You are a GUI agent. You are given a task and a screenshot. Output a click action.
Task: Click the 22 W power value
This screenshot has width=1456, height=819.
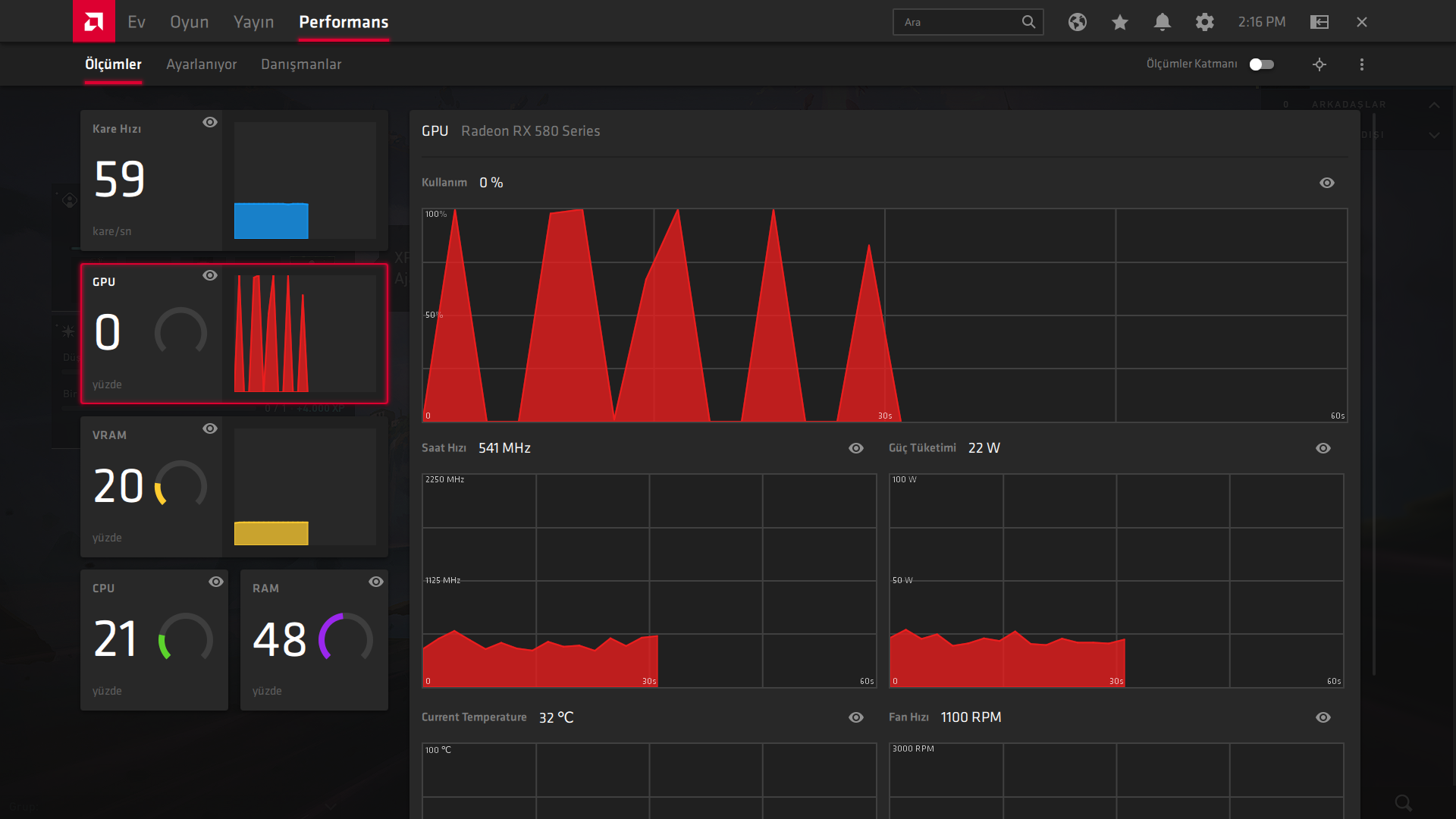coord(984,448)
